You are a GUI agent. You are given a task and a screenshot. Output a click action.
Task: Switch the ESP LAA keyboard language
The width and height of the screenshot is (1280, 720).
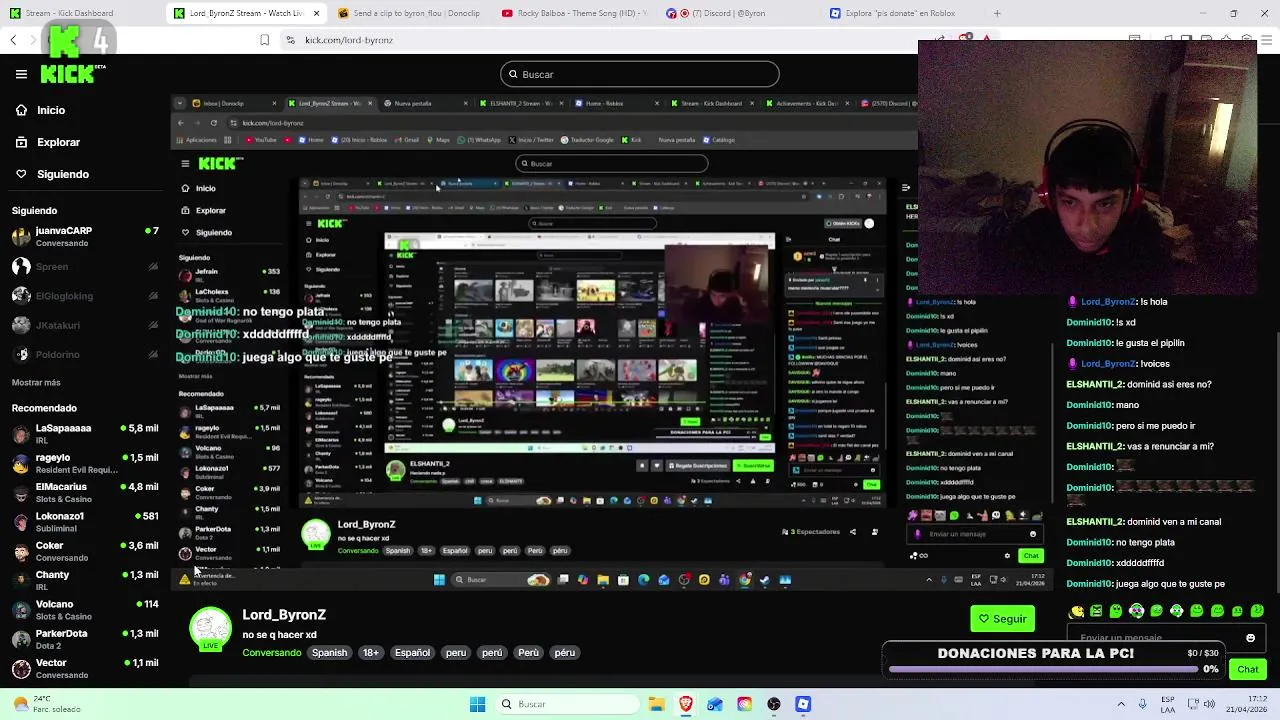[1169, 704]
